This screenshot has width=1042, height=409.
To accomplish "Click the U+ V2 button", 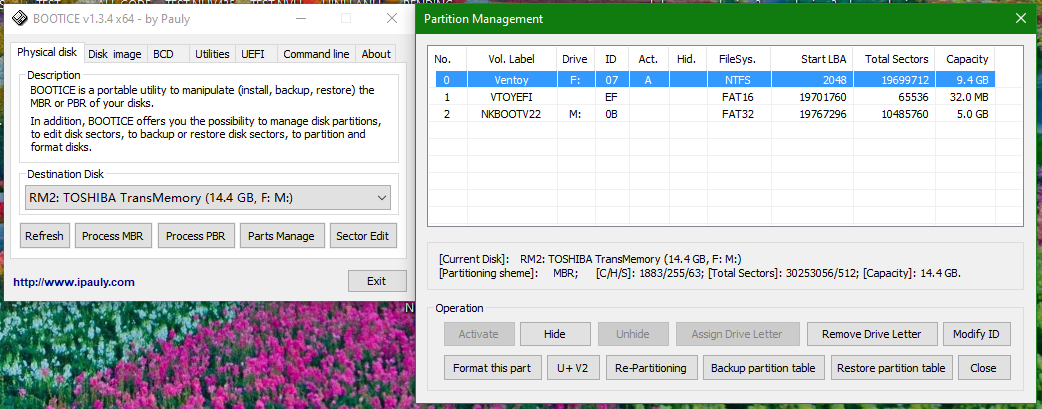I will click(573, 368).
